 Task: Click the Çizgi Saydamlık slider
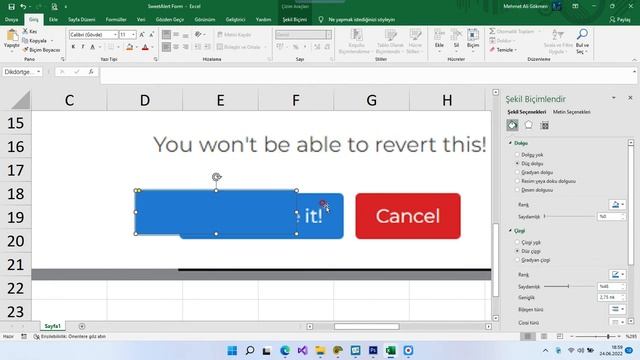pyautogui.click(x=569, y=287)
